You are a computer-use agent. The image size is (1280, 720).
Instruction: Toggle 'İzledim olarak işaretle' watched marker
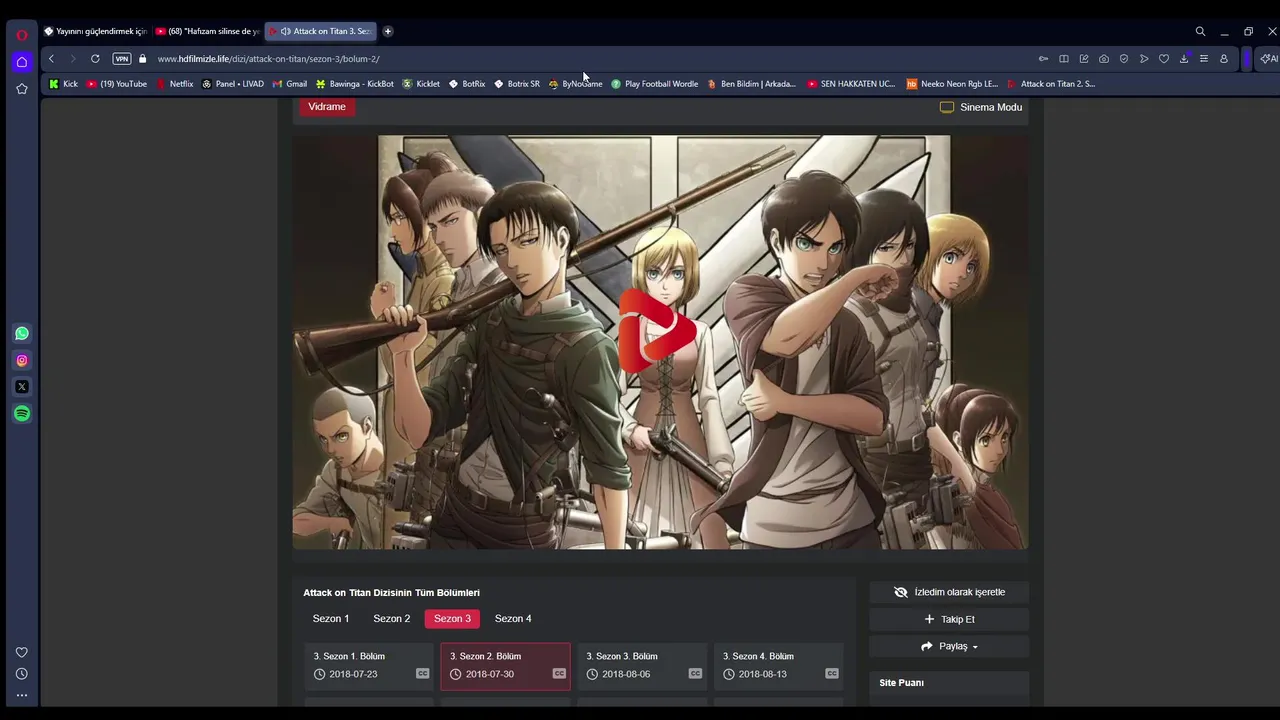(x=949, y=592)
